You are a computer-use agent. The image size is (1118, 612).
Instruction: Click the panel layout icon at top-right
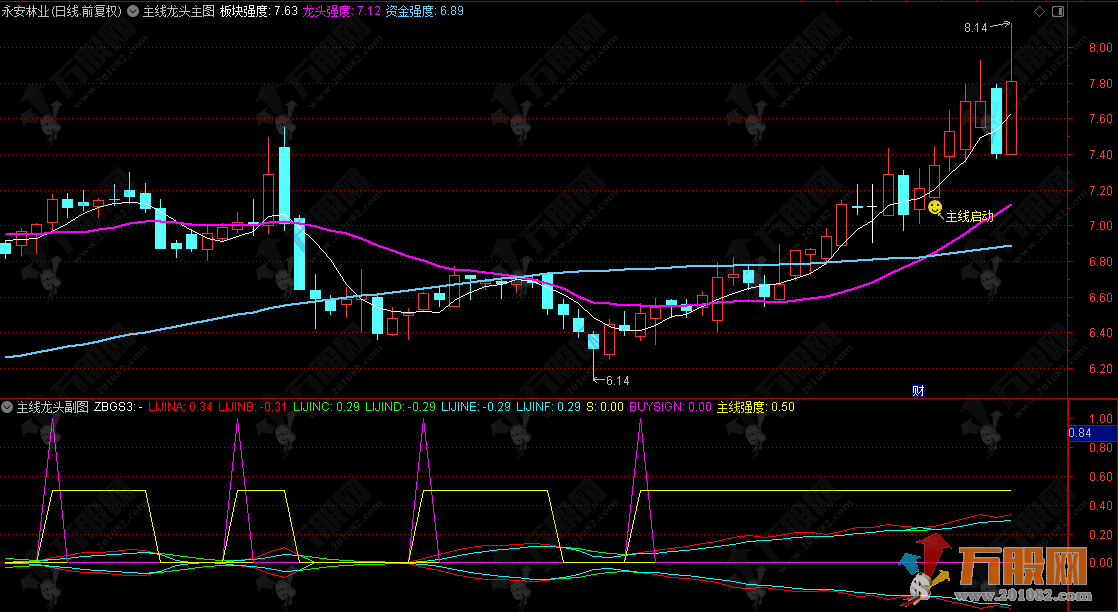click(x=1058, y=12)
